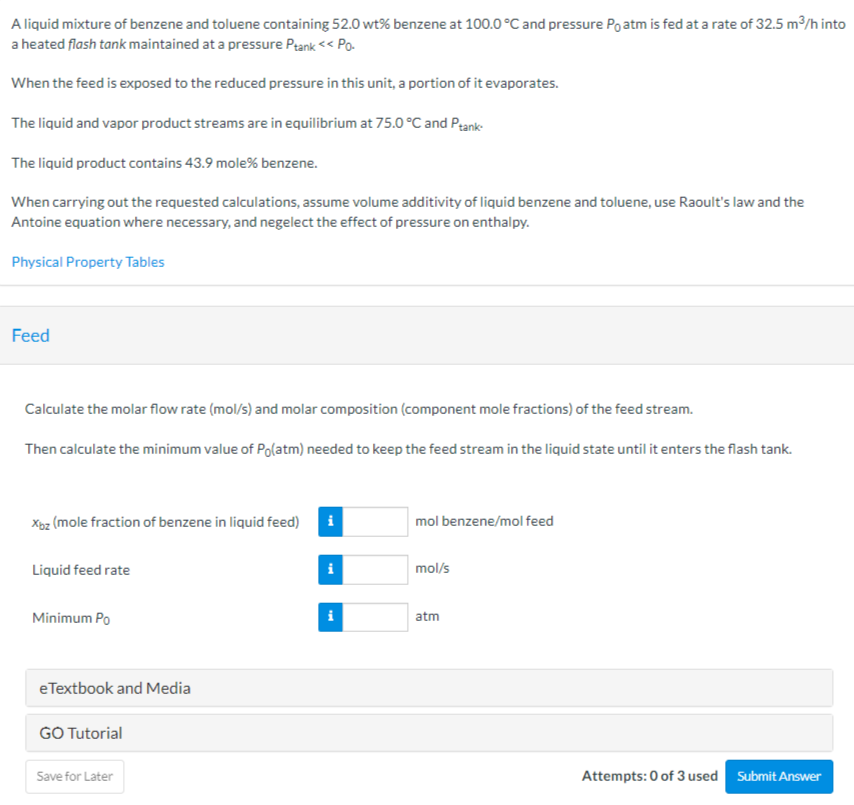Click the mol/s unit label

(x=432, y=569)
